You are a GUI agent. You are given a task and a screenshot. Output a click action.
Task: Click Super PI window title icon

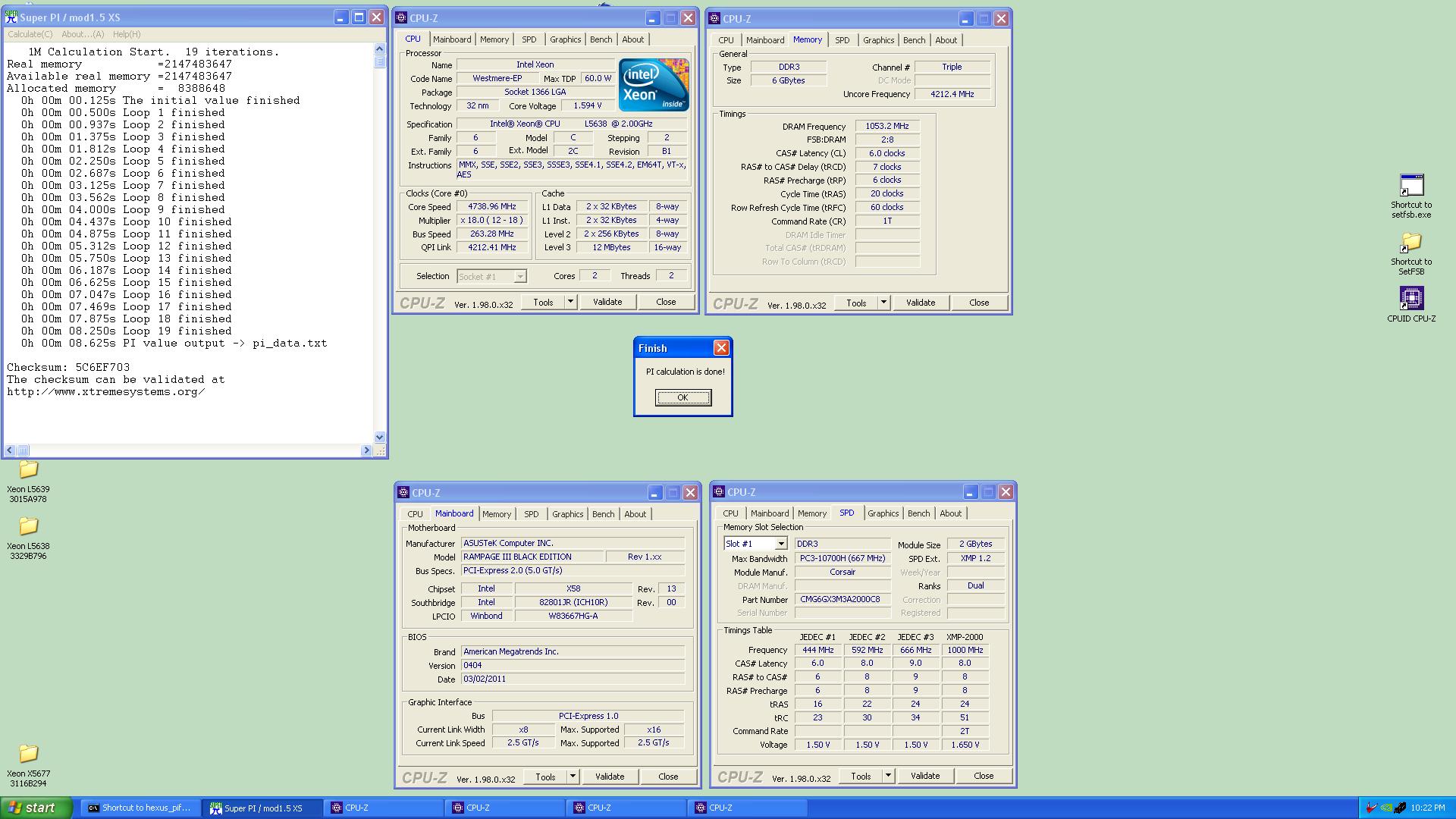tap(11, 17)
